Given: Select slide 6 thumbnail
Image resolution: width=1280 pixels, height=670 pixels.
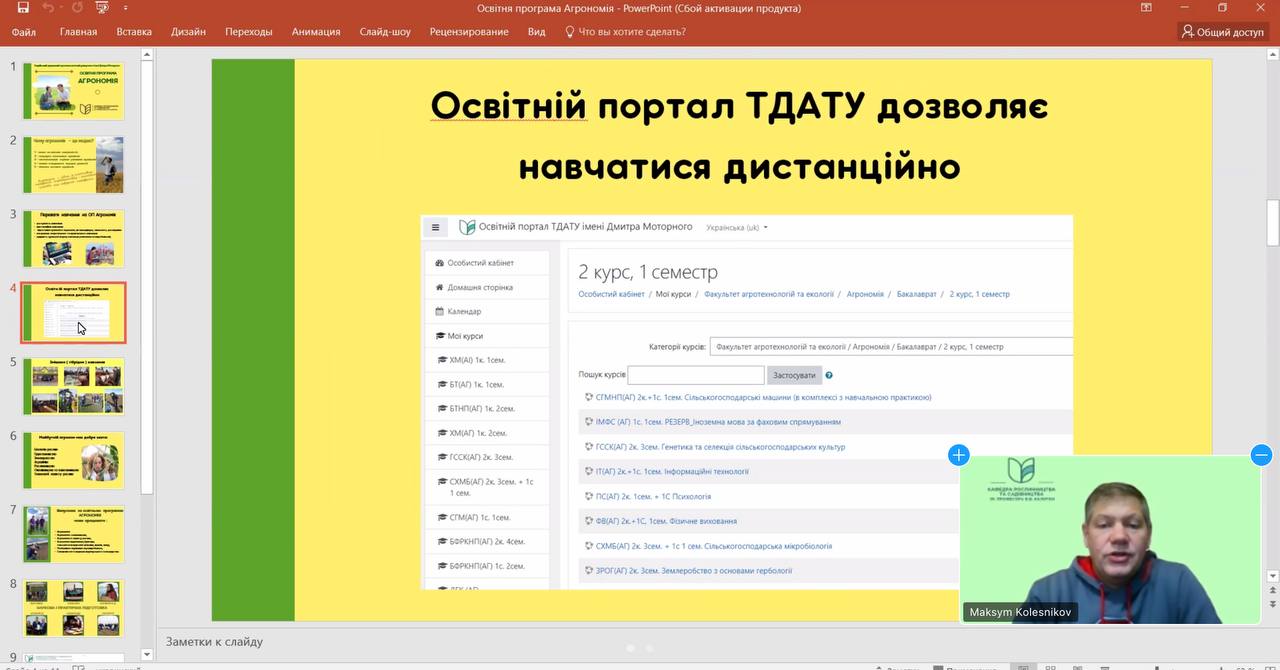Looking at the screenshot, I should pos(74,460).
